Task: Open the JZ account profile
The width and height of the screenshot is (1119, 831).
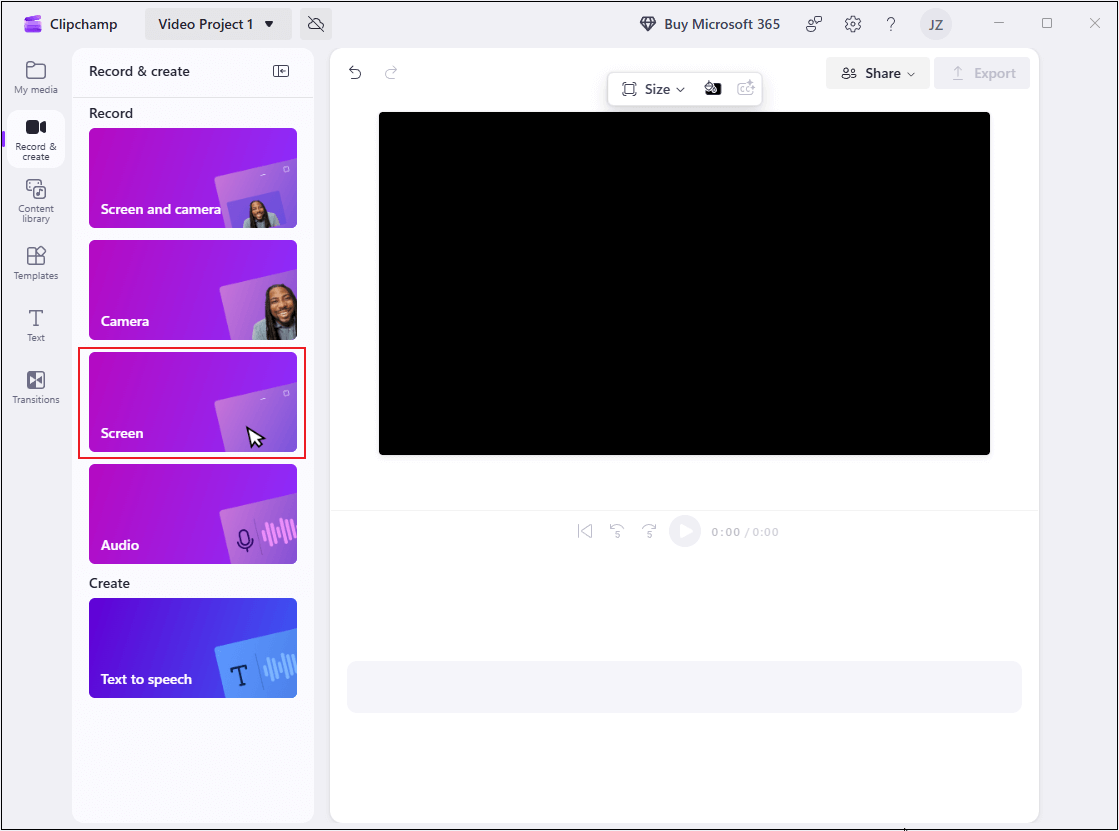Action: pos(935,23)
